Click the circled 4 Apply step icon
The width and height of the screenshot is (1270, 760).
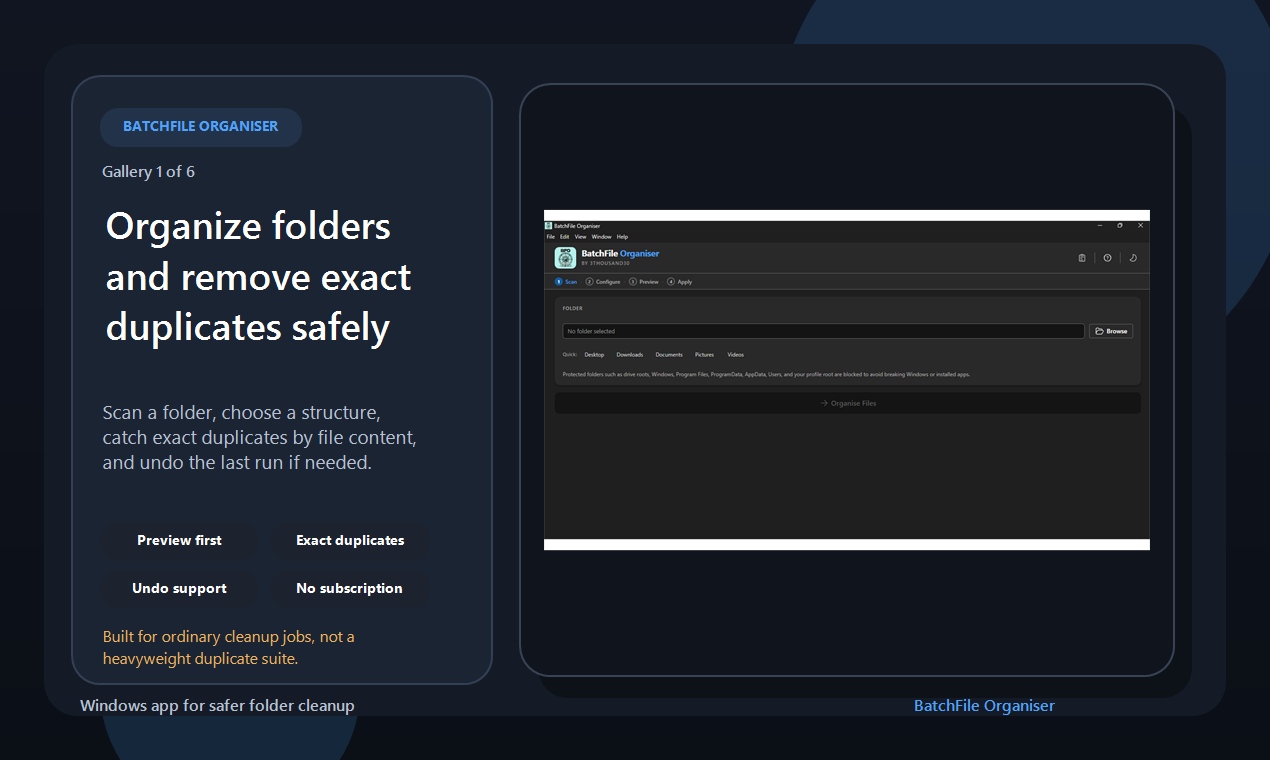point(671,281)
